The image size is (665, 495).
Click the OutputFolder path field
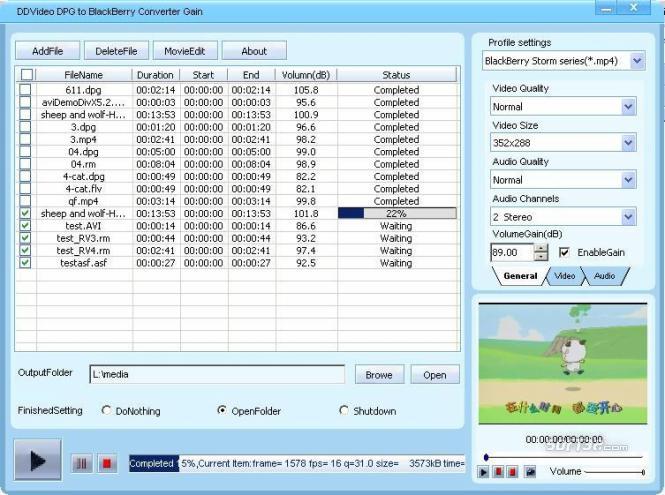217,374
